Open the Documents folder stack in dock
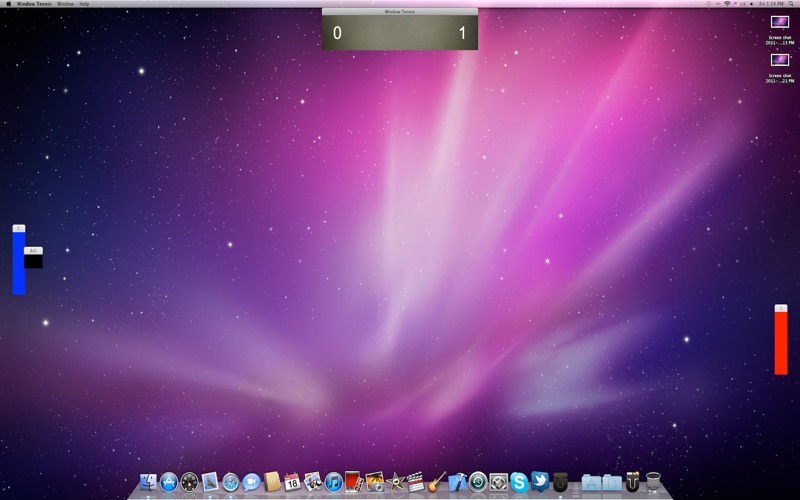Viewport: 800px width, 500px height. pyautogui.click(x=612, y=482)
